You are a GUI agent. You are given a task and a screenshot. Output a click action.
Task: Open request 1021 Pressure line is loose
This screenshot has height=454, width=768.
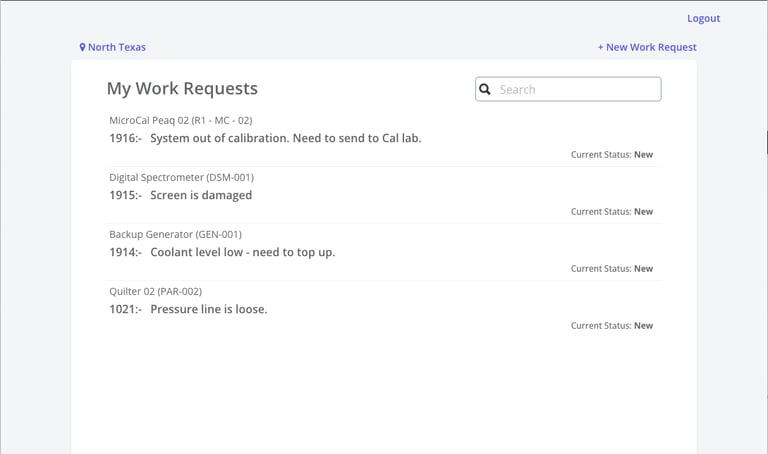click(x=188, y=310)
